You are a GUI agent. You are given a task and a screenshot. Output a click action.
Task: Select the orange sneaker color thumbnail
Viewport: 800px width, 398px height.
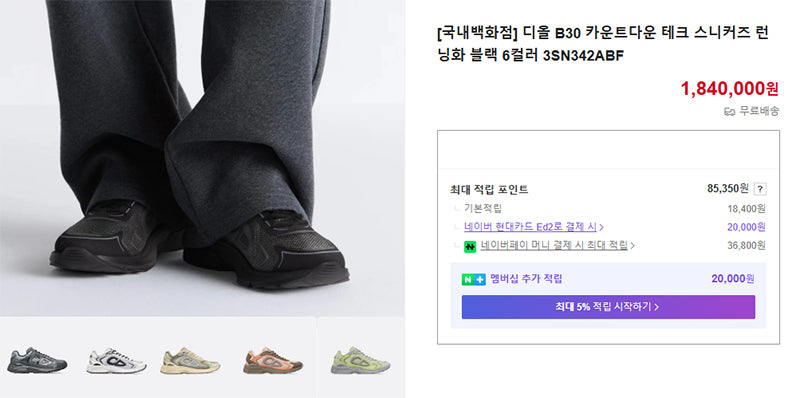[273, 360]
